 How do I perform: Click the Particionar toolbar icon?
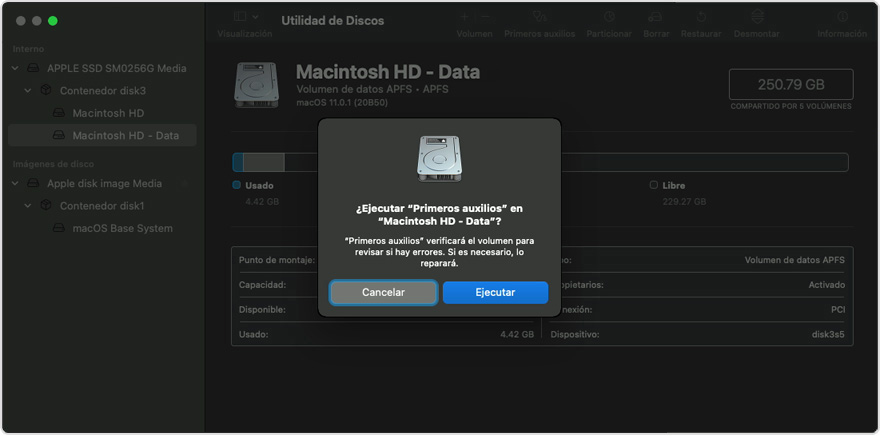click(x=609, y=17)
